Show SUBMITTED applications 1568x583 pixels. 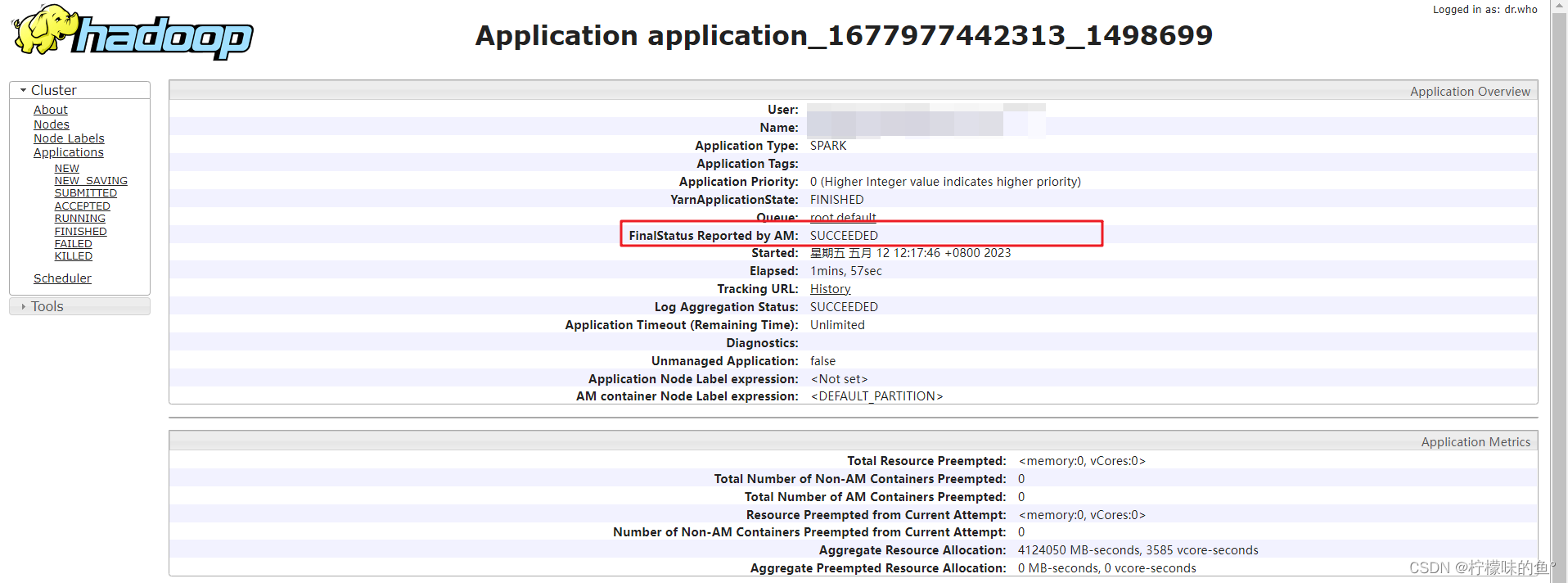(x=86, y=193)
